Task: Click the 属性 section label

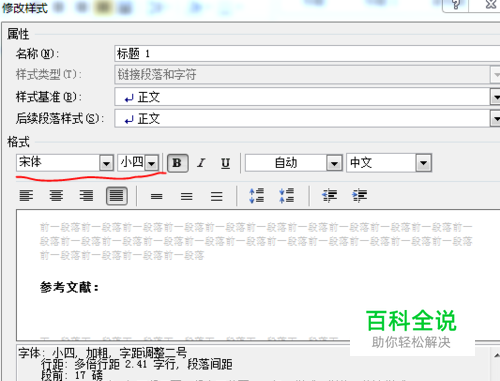Action: pyautogui.click(x=18, y=34)
